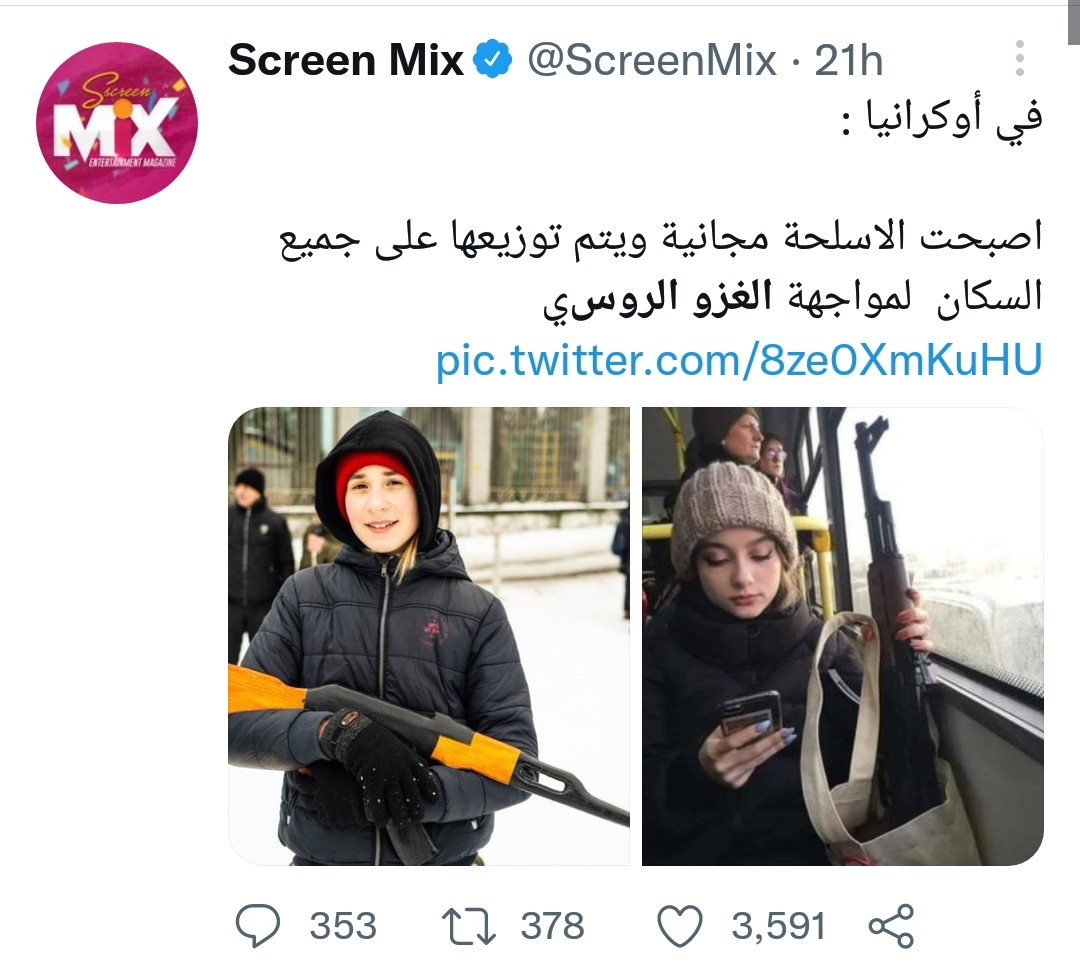
Task: Open the @ScreenMix handle link
Action: click(x=652, y=60)
